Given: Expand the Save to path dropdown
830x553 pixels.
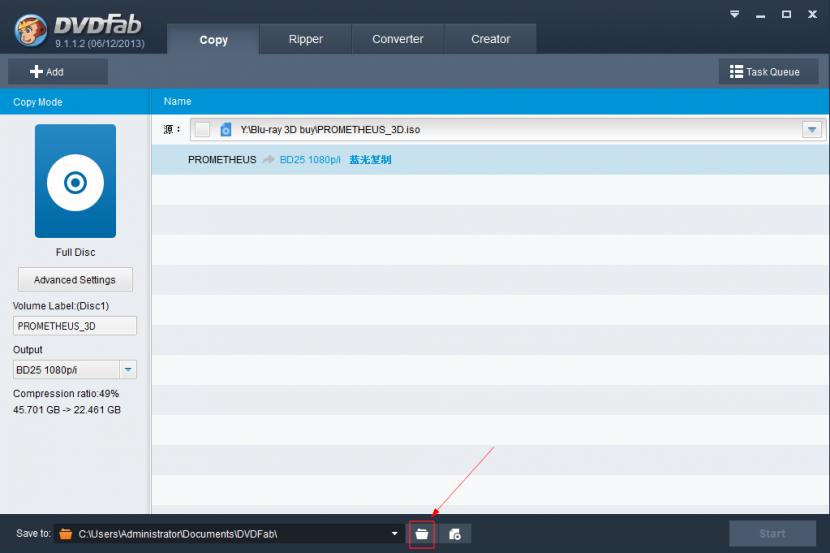Looking at the screenshot, I should [x=395, y=534].
